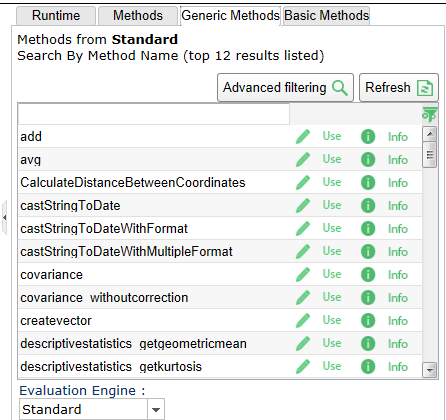Screen dimensions: 446x420
Task: Click the method name search field
Action: click(x=154, y=114)
